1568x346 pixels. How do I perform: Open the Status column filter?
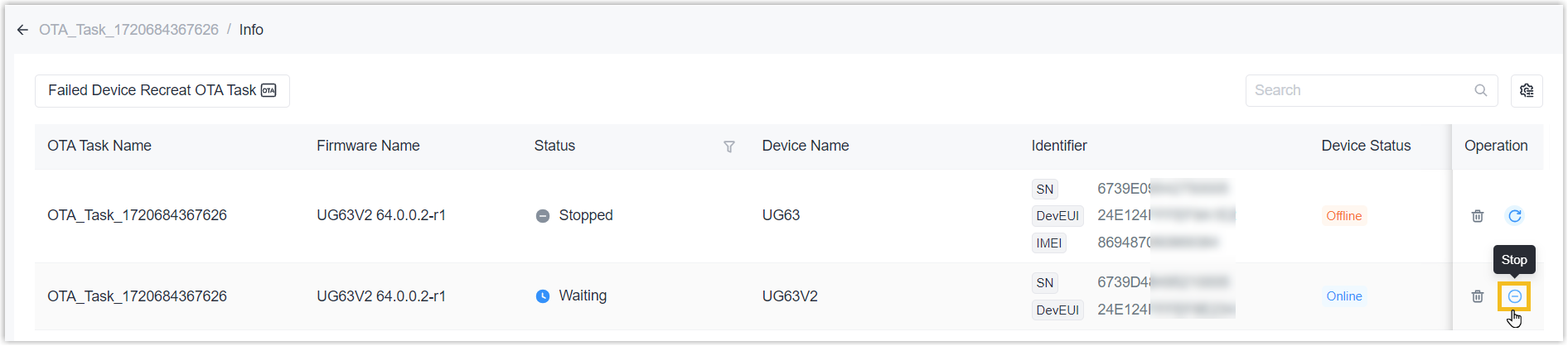[729, 147]
